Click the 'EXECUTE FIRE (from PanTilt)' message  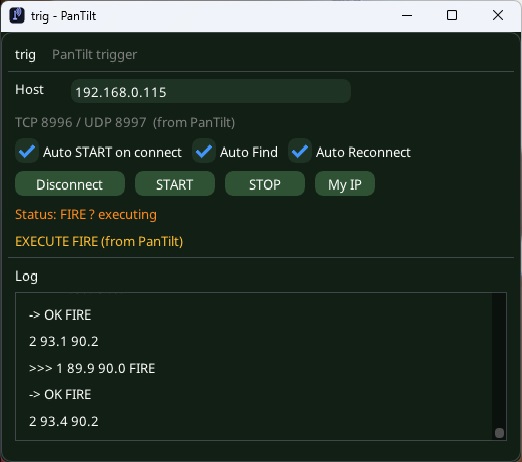coord(99,241)
